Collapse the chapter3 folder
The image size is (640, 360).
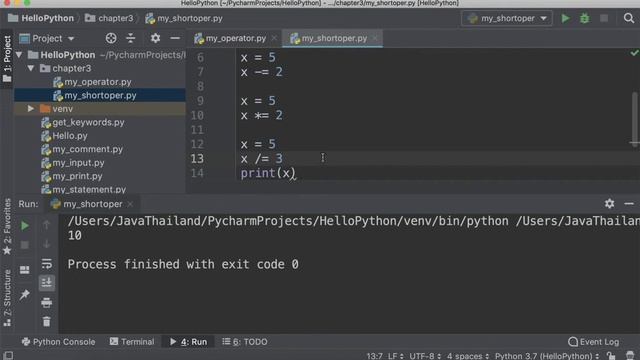31,68
